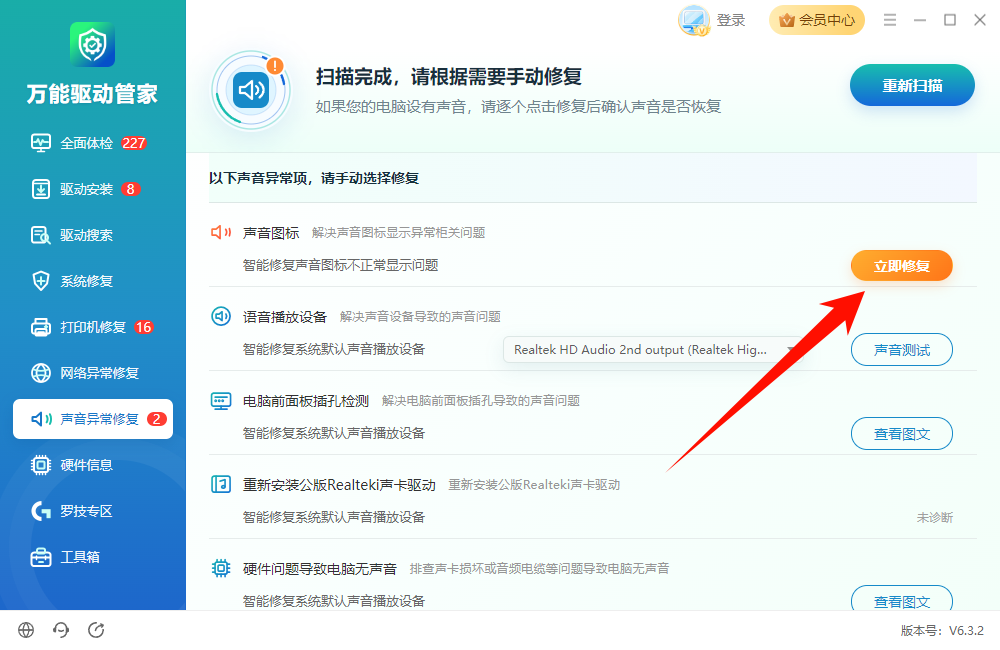Open 打印机修复 section
Image resolution: width=1000 pixels, height=650 pixels.
click(x=92, y=327)
